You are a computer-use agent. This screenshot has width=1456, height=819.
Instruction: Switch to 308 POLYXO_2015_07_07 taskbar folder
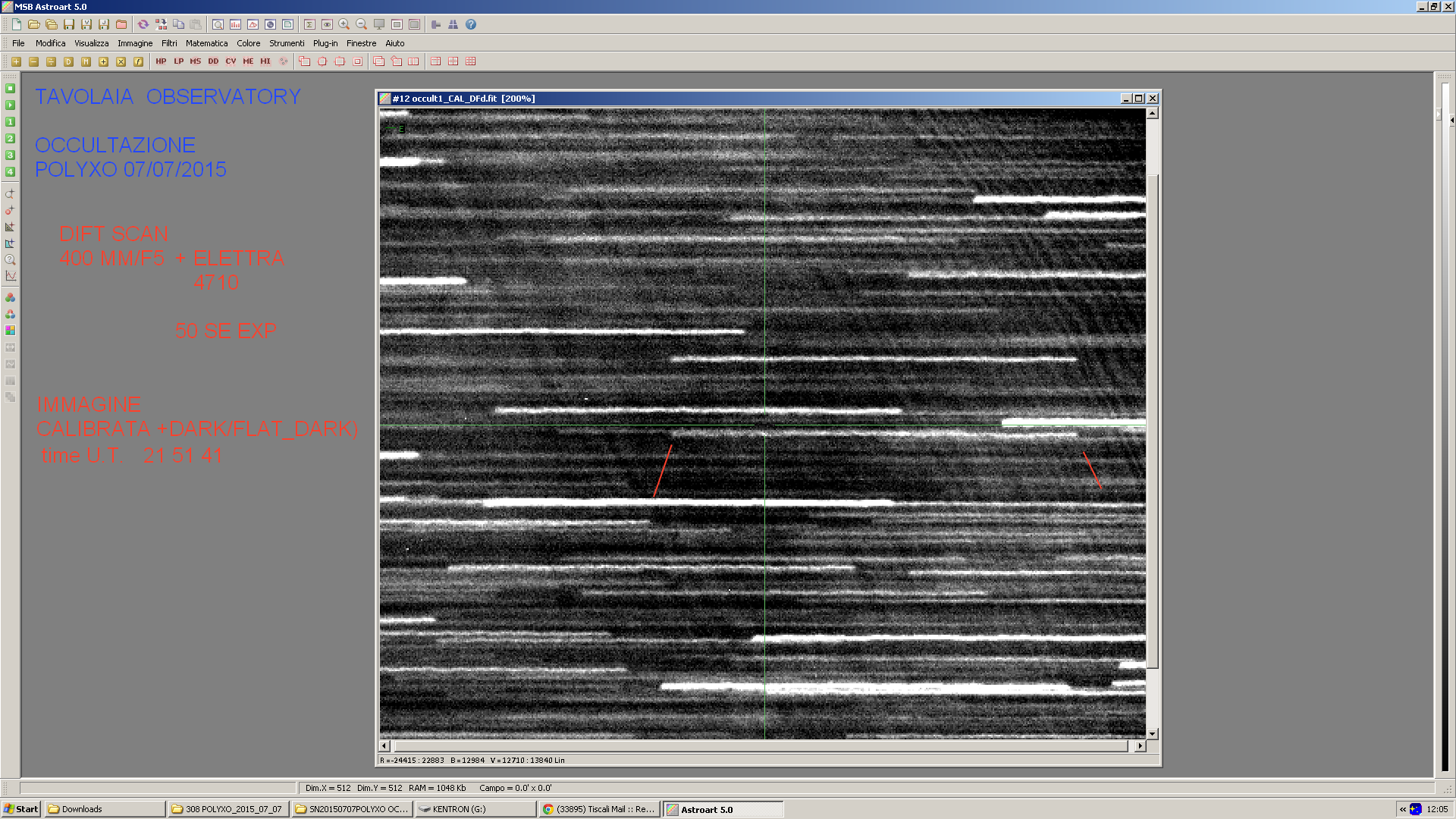pos(229,809)
